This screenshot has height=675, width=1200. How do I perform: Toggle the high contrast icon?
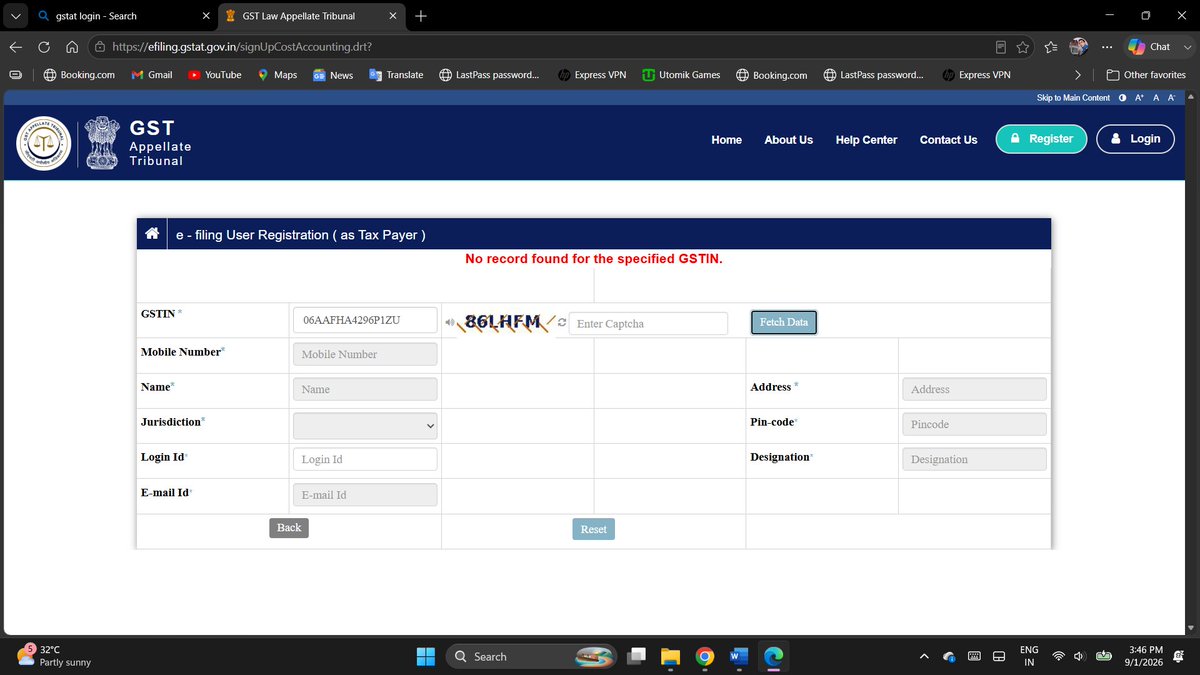tap(1123, 98)
